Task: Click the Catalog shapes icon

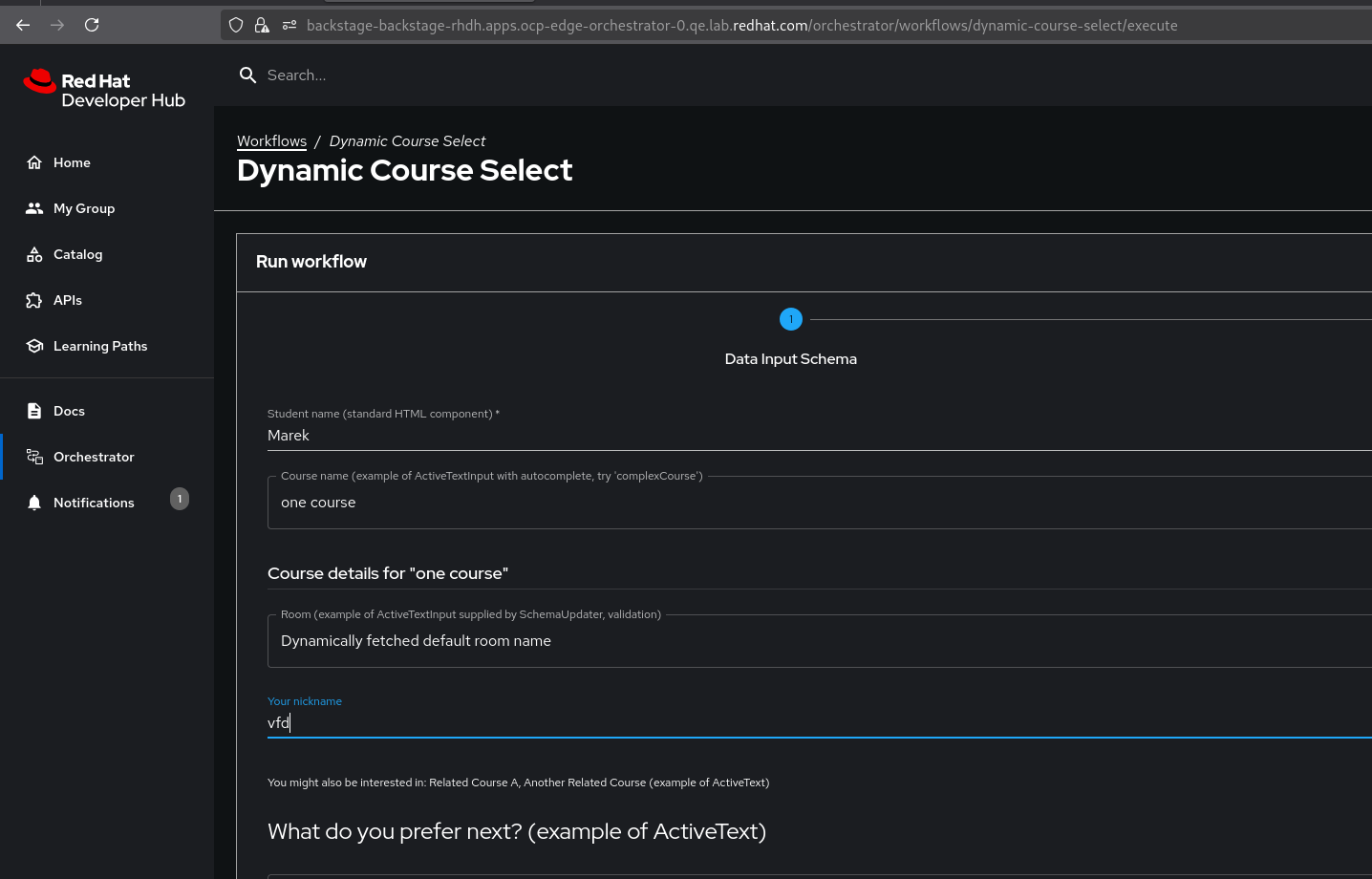Action: (34, 254)
